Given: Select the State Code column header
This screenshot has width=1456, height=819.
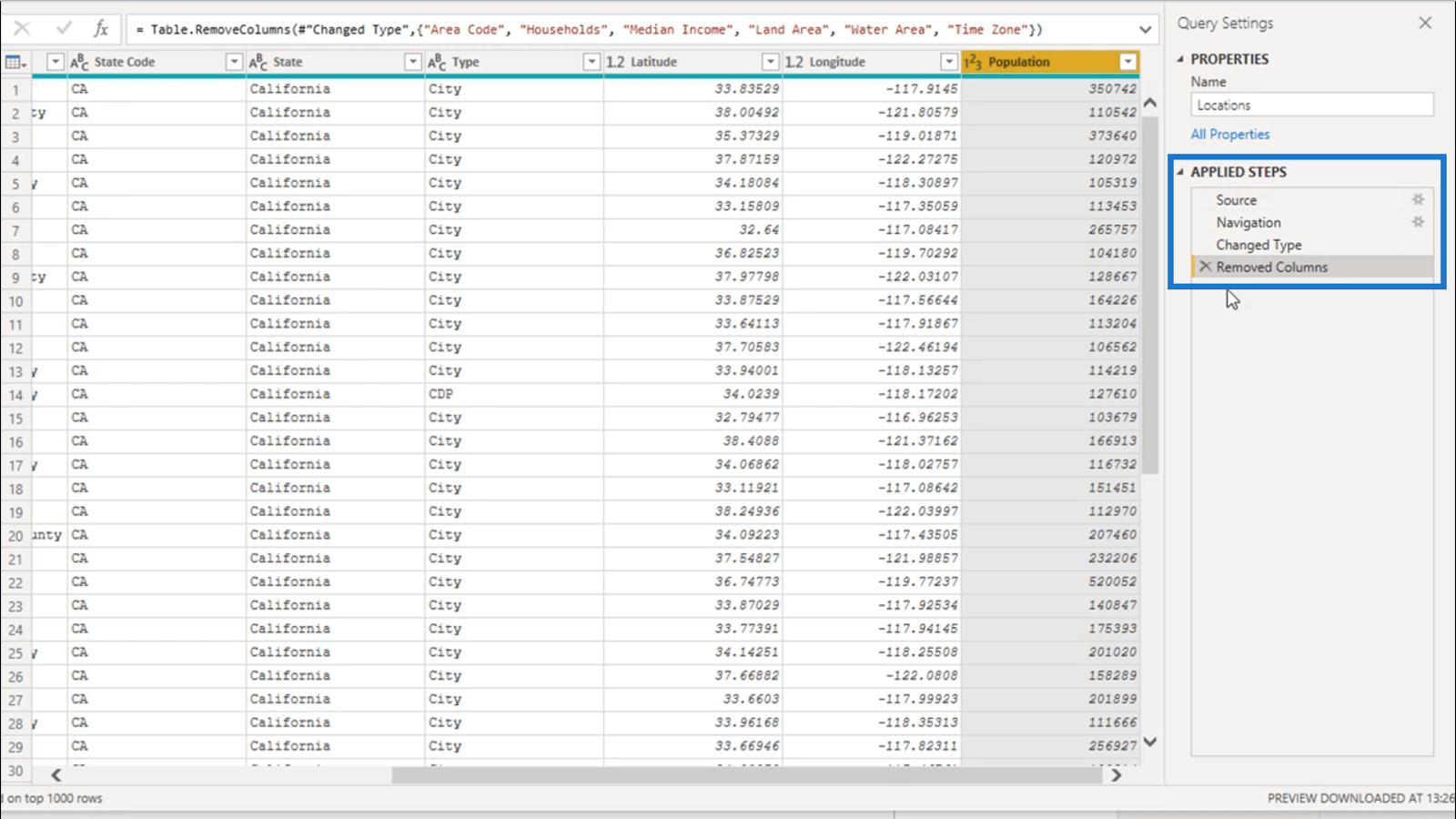Looking at the screenshot, I should (x=125, y=62).
